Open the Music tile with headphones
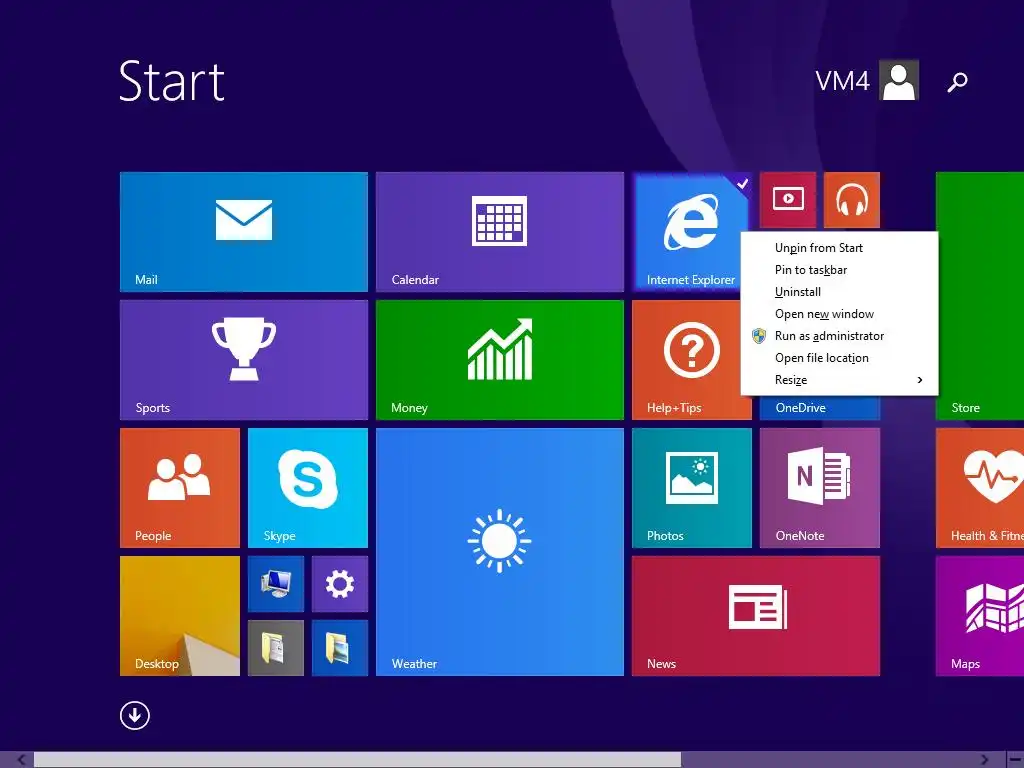The width and height of the screenshot is (1024, 768). 852,200
